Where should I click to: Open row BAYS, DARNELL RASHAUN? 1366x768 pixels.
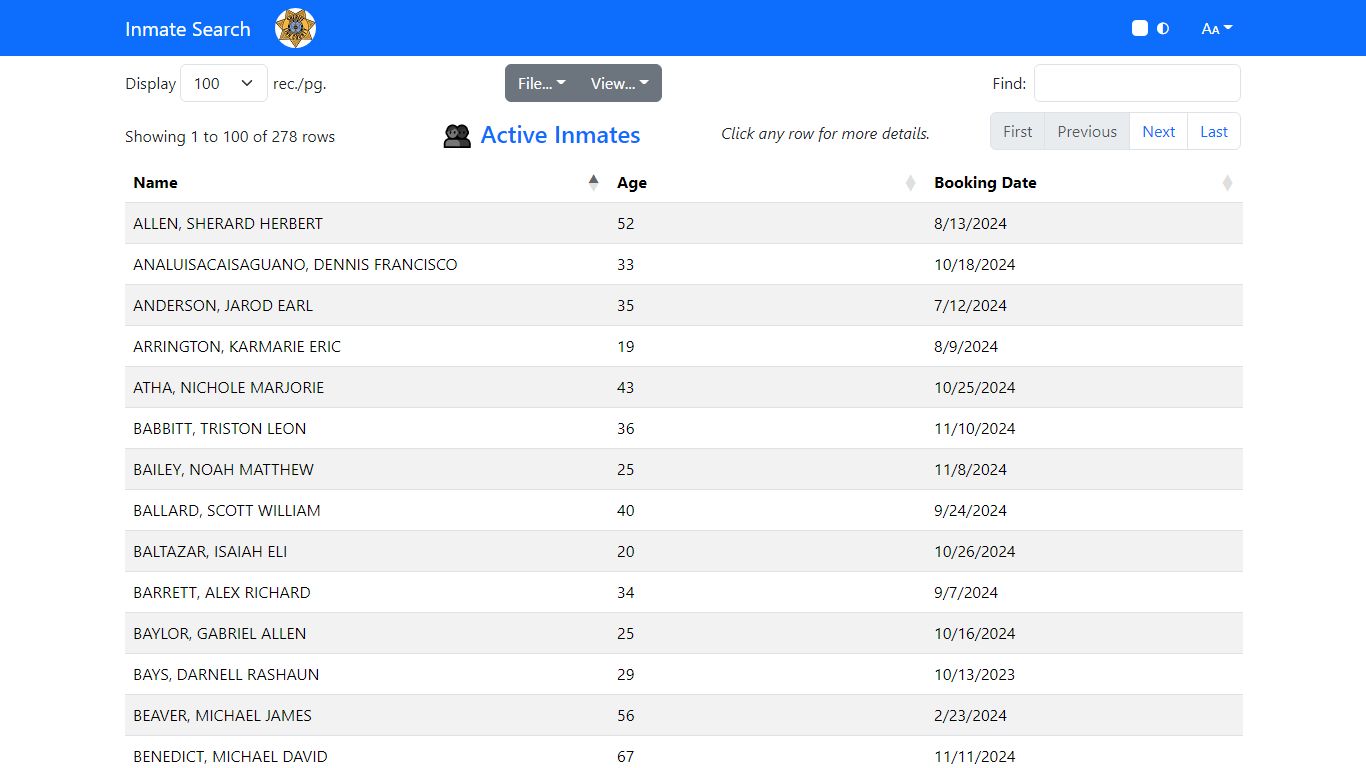pos(684,674)
